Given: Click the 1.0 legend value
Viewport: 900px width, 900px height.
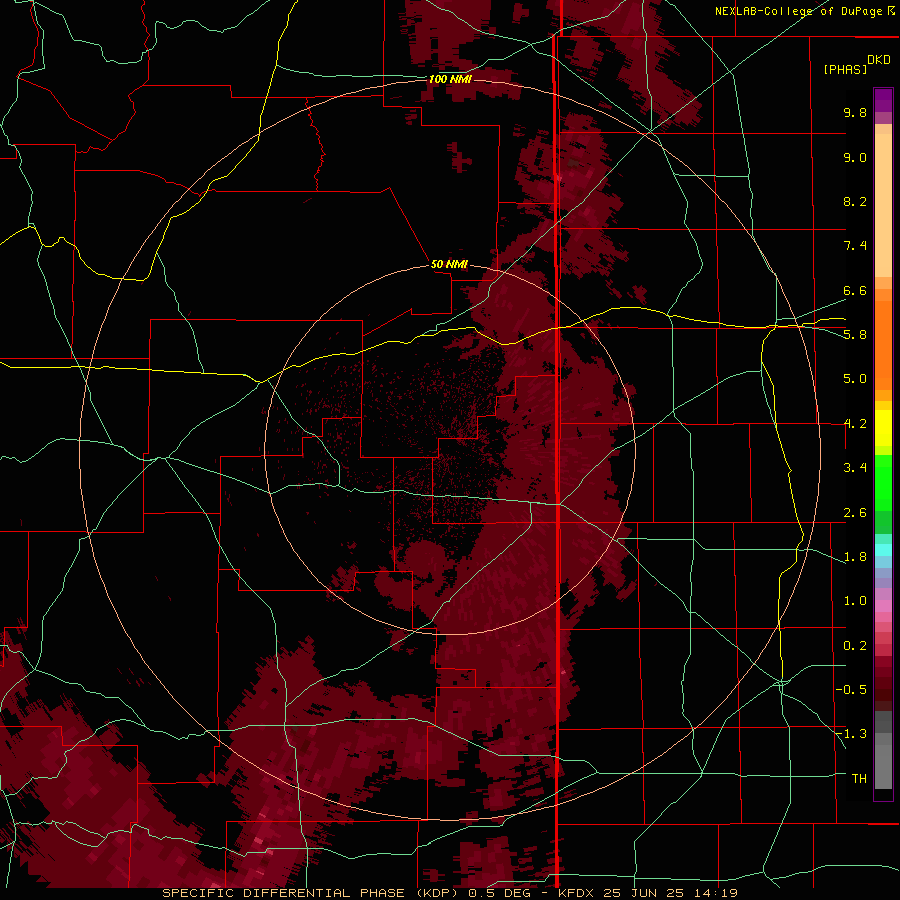Looking at the screenshot, I should click(855, 601).
